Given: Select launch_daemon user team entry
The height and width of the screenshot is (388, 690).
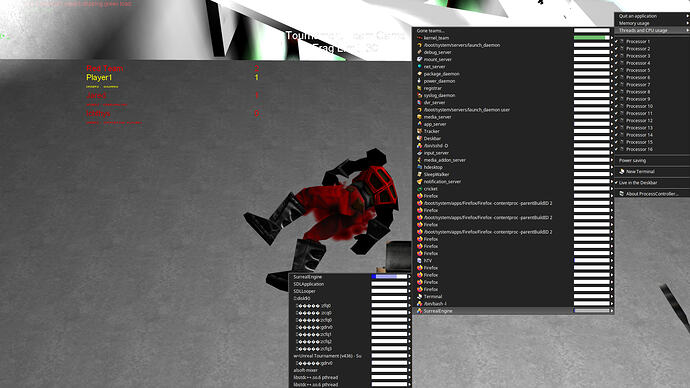Looking at the screenshot, I should pos(513,110).
